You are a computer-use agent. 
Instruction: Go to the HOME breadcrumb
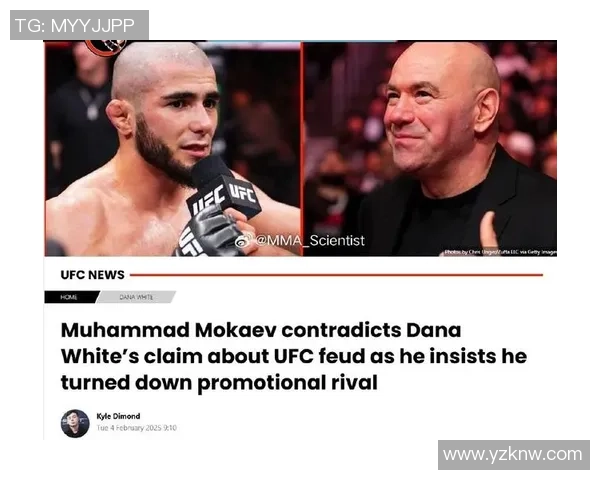point(71,297)
